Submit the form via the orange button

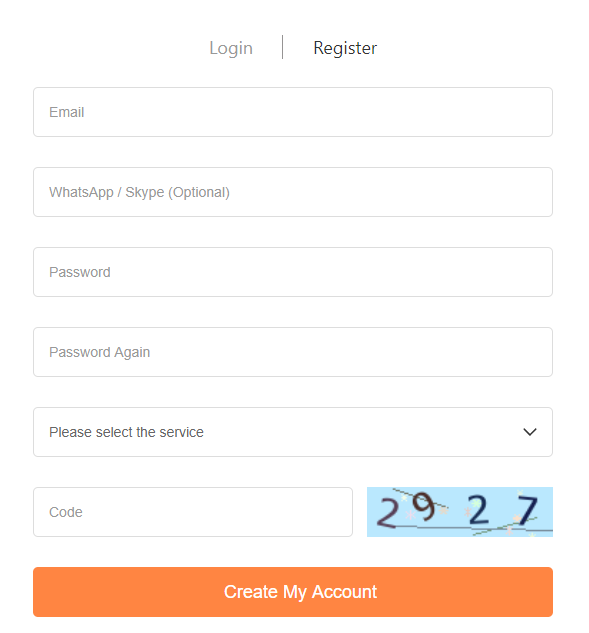(x=293, y=591)
